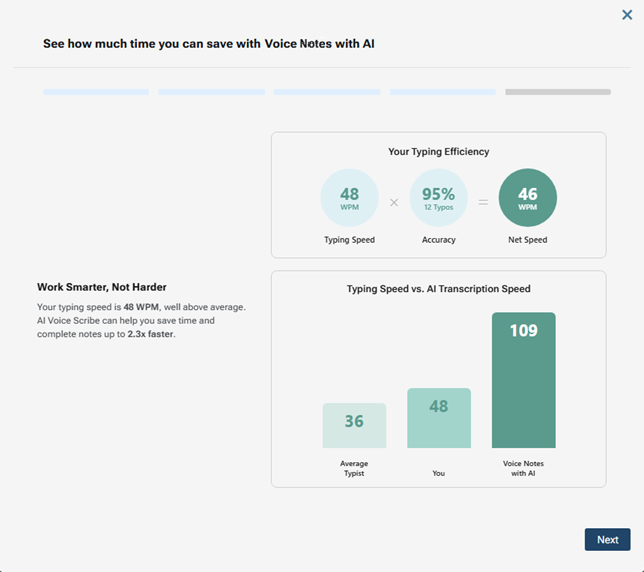This screenshot has width=644, height=572.
Task: Select the second progress step segment
Action: point(211,92)
